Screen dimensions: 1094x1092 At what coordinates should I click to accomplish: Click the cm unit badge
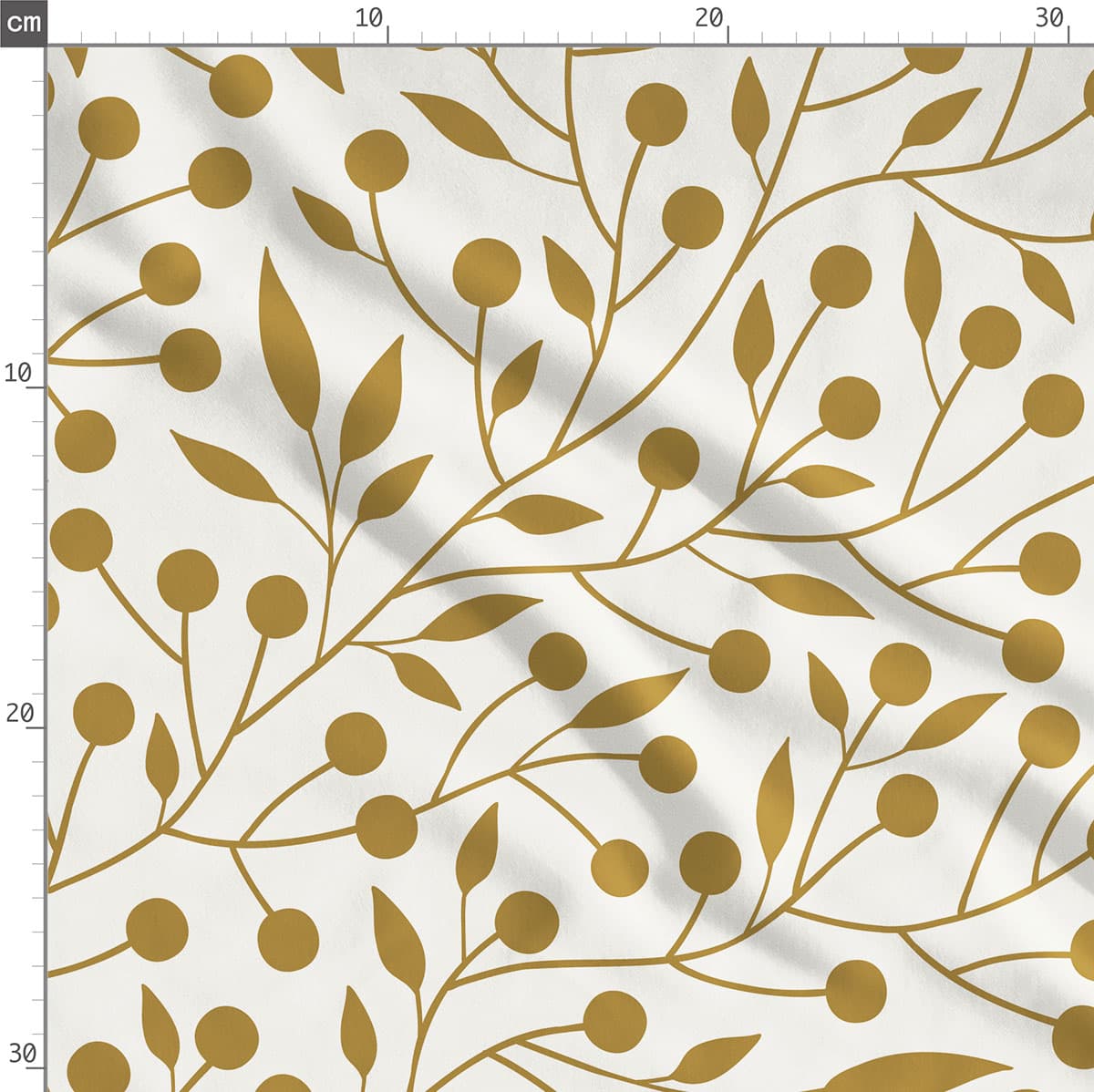(x=23, y=22)
